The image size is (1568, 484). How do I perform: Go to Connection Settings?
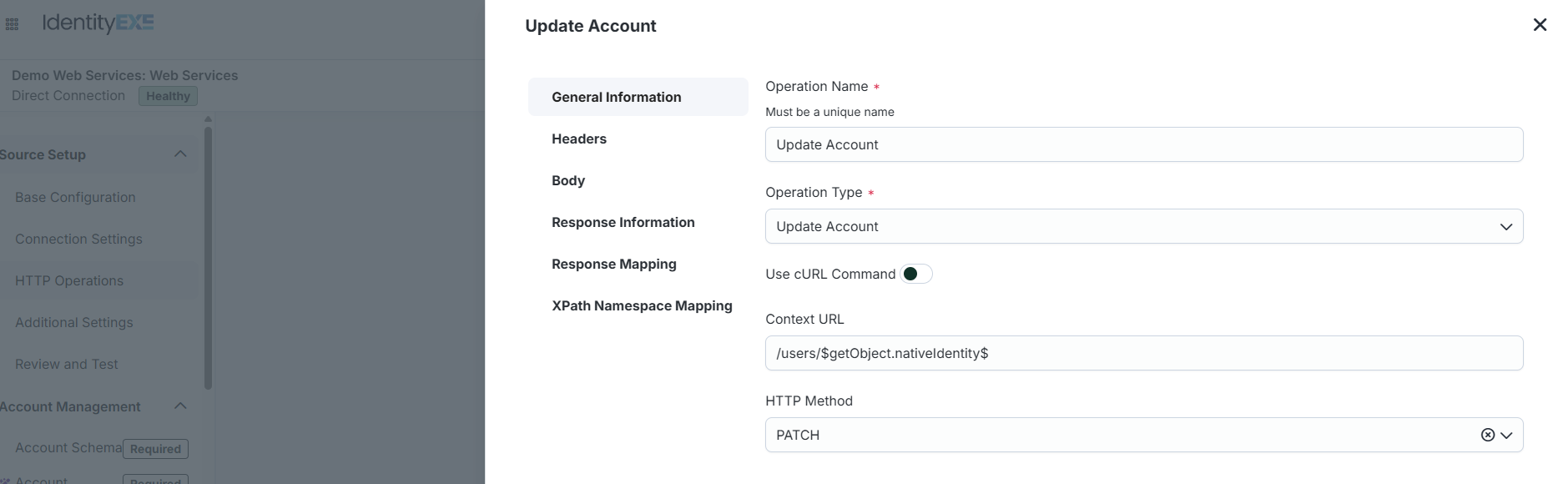pos(78,239)
